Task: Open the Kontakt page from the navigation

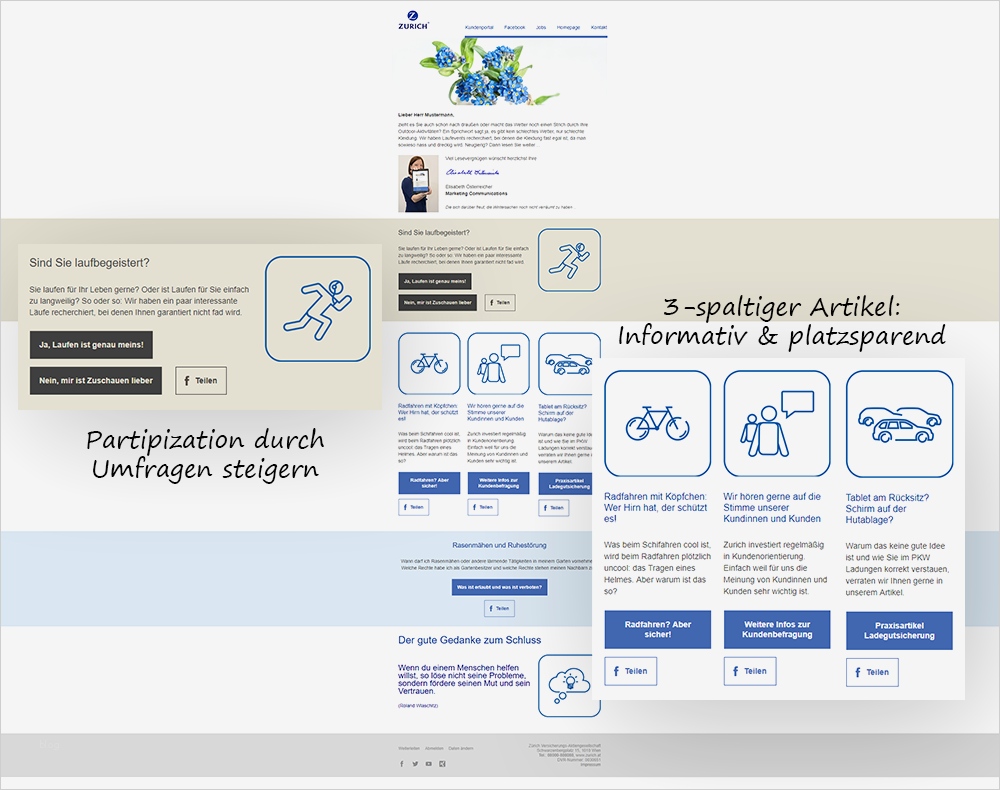Action: [x=598, y=27]
